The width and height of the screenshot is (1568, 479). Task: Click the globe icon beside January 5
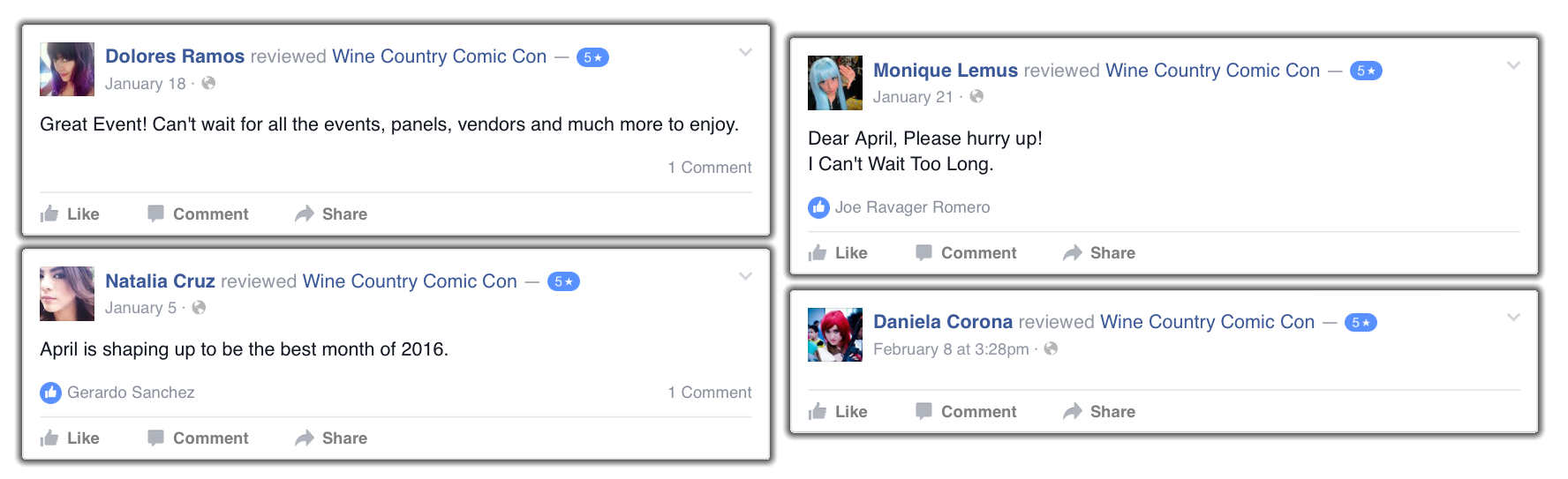coord(199,307)
